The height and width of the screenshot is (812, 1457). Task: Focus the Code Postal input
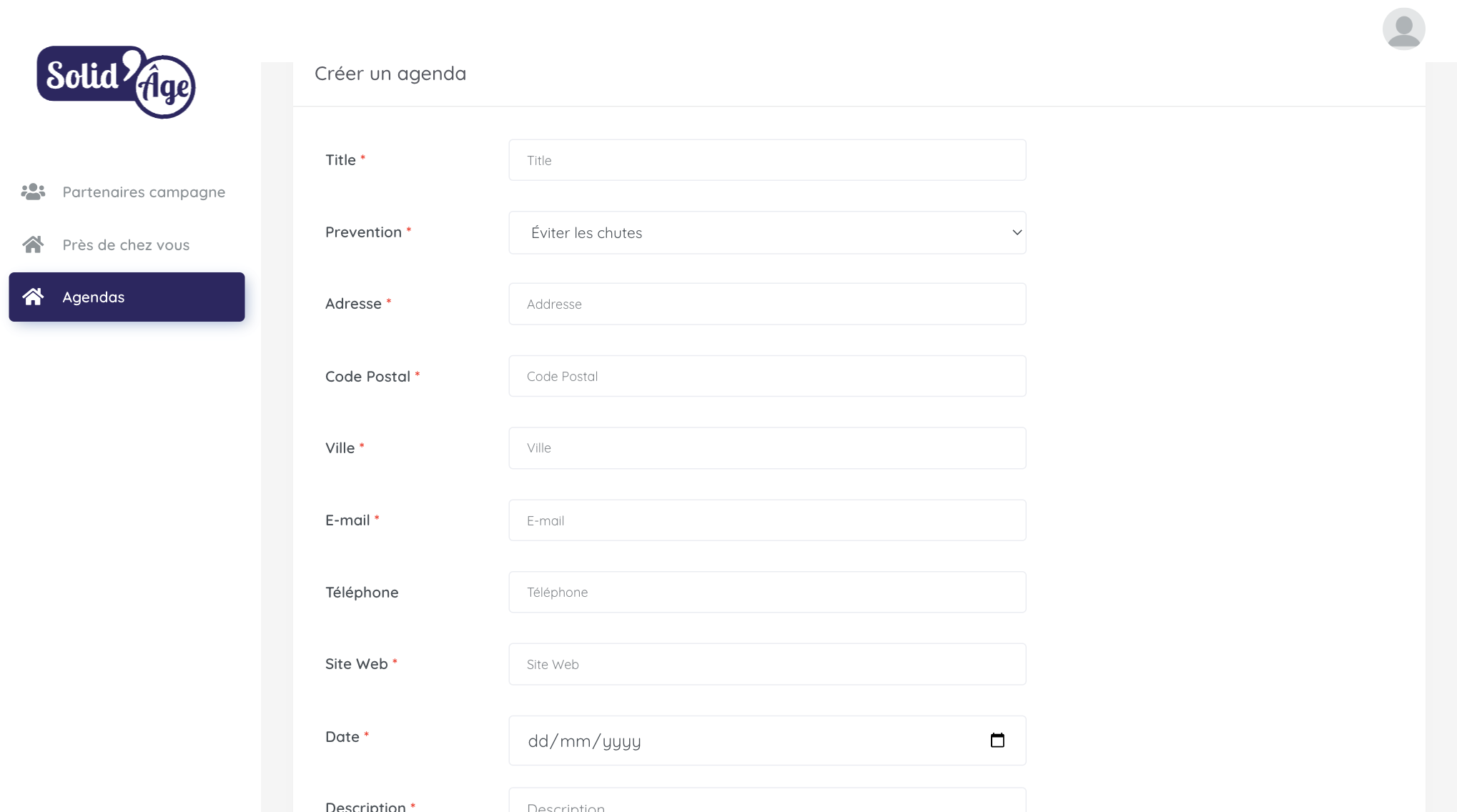coord(766,376)
